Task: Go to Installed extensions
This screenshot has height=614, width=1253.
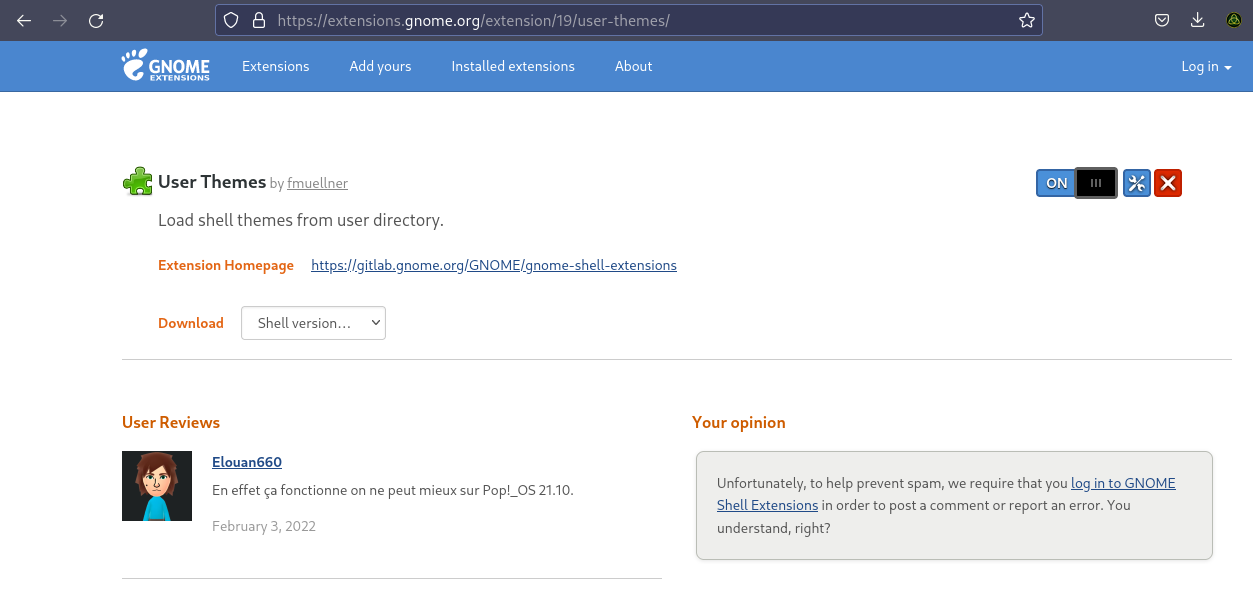Action: click(513, 66)
